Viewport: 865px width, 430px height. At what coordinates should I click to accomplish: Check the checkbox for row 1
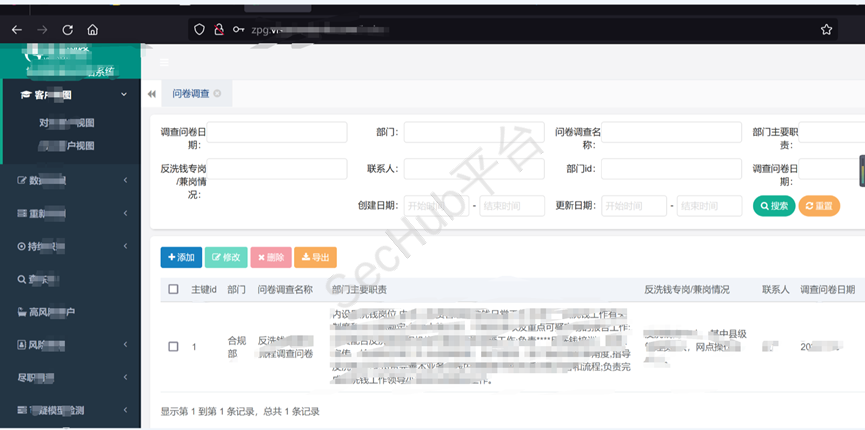point(173,347)
